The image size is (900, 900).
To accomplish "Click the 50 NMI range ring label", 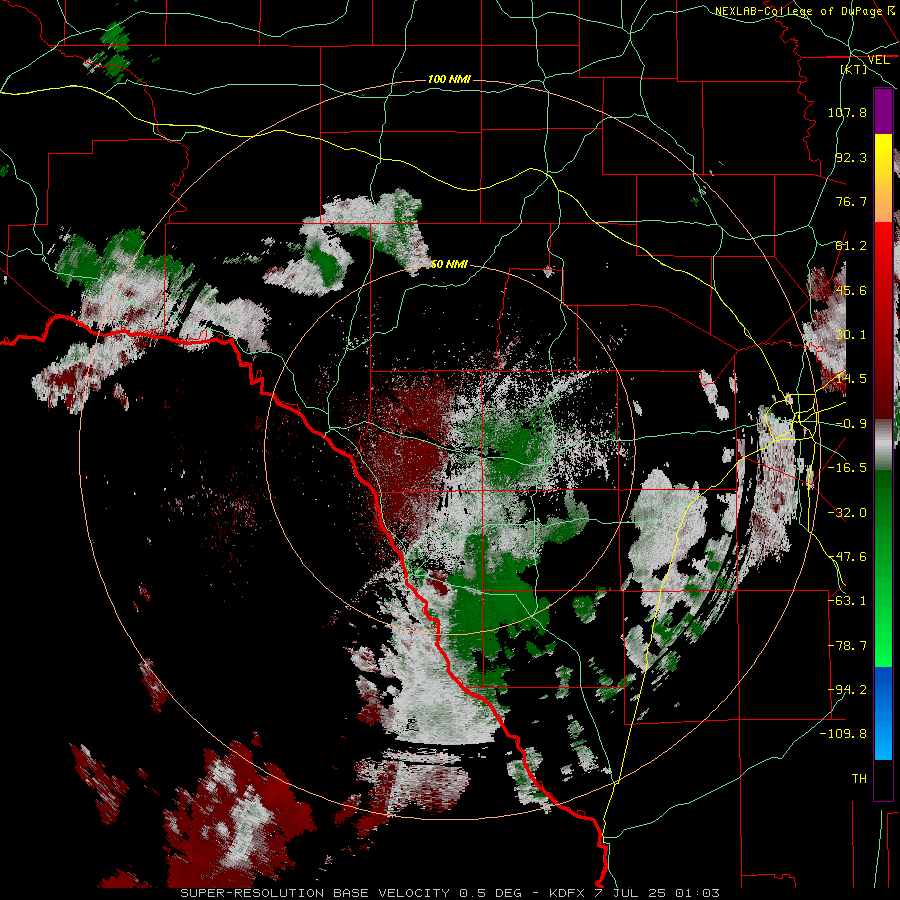I will pos(449,265).
